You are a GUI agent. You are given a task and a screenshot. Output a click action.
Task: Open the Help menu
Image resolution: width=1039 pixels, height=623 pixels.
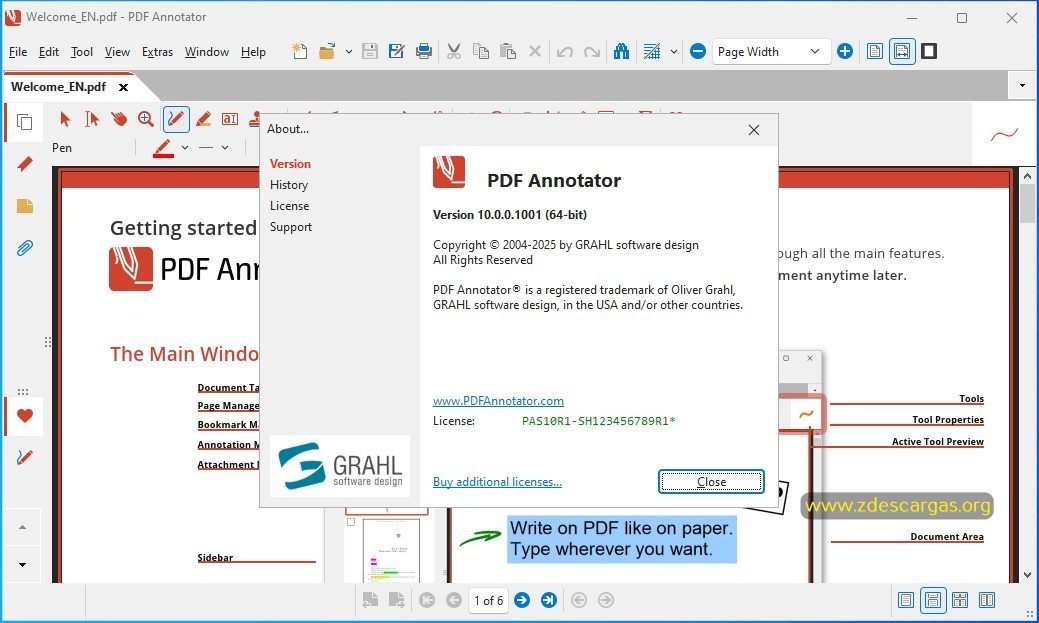253,52
